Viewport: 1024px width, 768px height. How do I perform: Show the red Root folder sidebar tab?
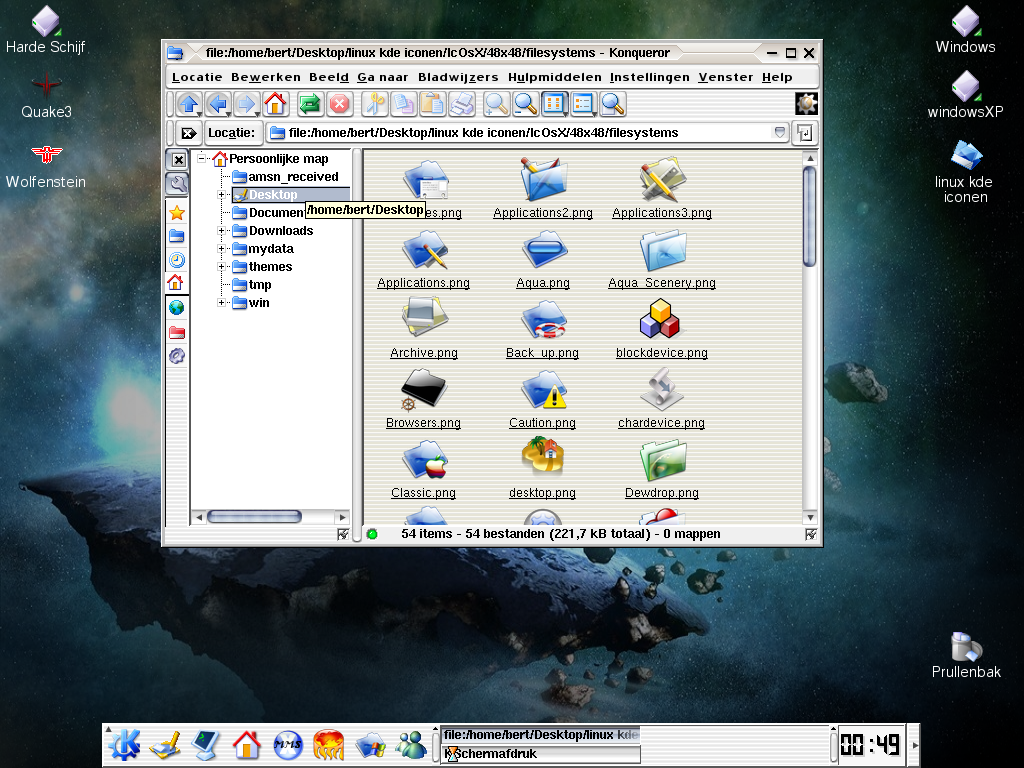coord(177,332)
